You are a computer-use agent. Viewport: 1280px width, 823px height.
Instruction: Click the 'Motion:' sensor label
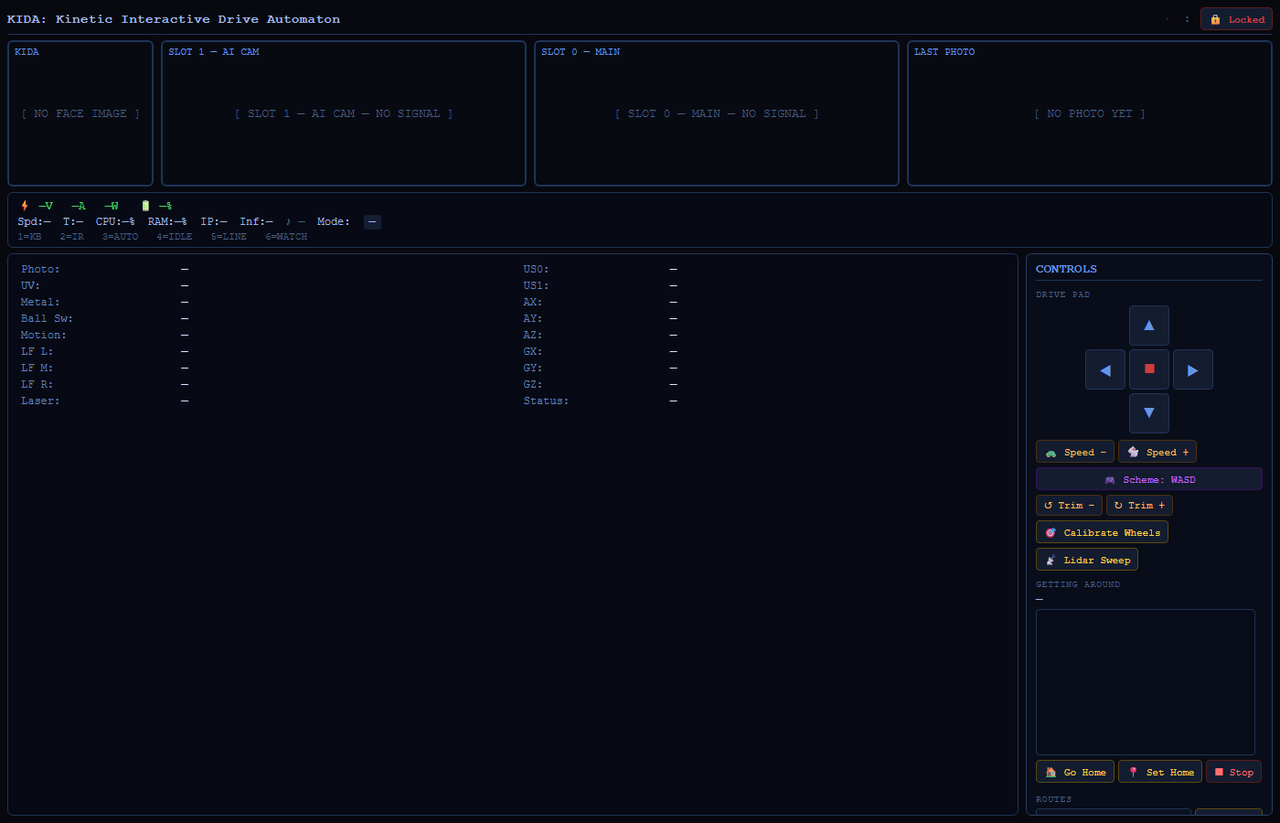point(44,335)
